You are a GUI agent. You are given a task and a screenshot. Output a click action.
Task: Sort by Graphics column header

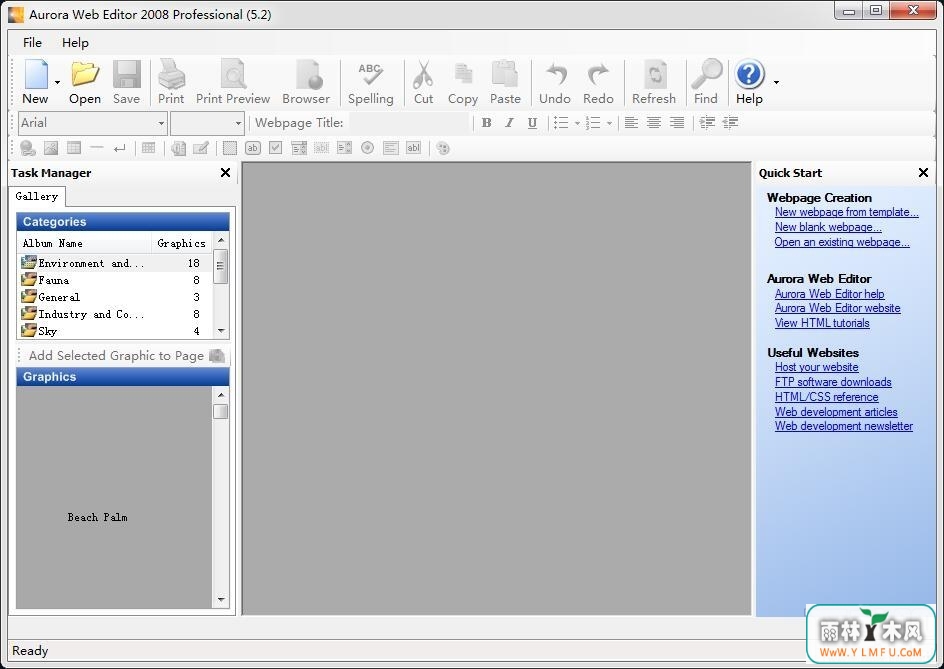tap(181, 243)
